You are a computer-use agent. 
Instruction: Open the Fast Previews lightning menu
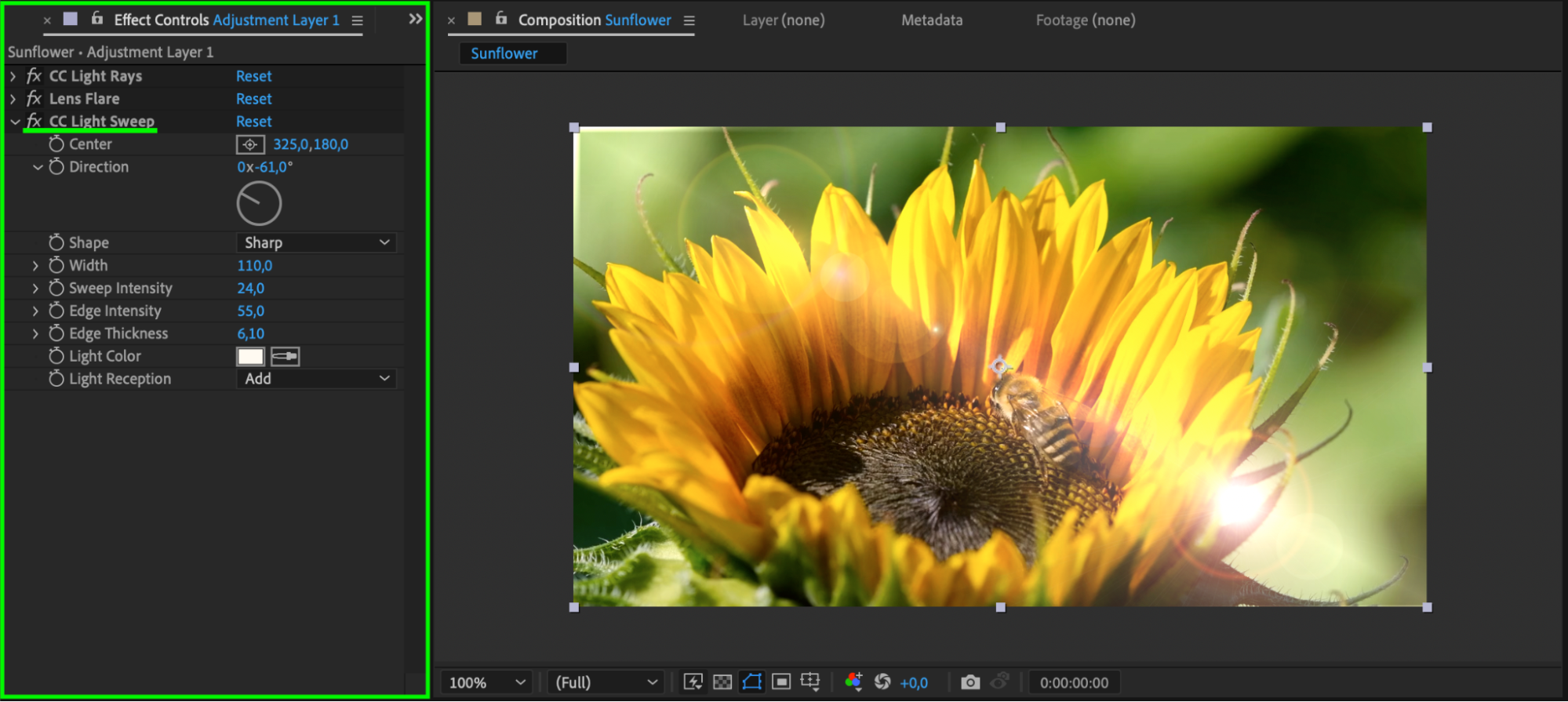693,682
